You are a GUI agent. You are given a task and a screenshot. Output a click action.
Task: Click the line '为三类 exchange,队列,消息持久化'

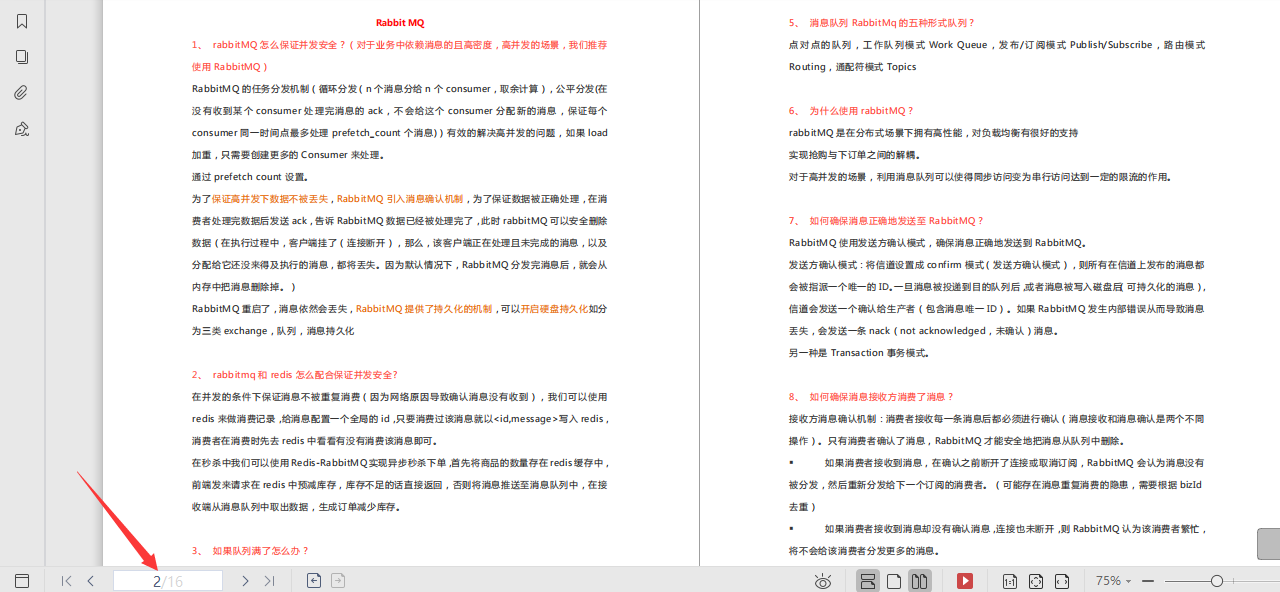273,330
